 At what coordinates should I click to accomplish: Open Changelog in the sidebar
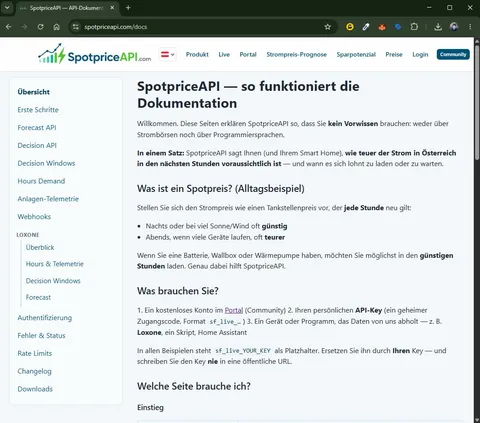(35, 371)
